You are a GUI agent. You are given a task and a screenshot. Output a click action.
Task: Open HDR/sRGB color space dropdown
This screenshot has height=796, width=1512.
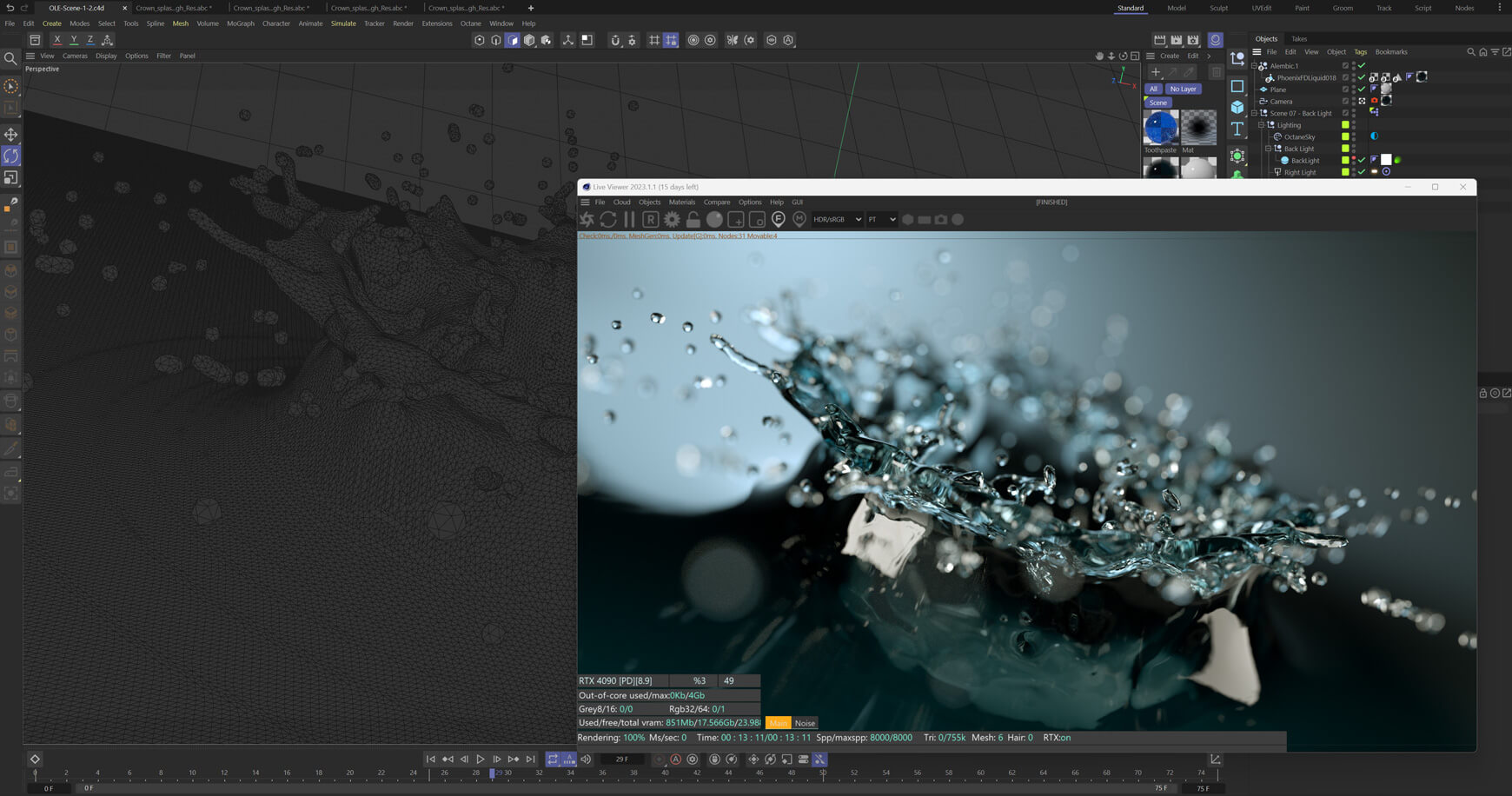[837, 220]
